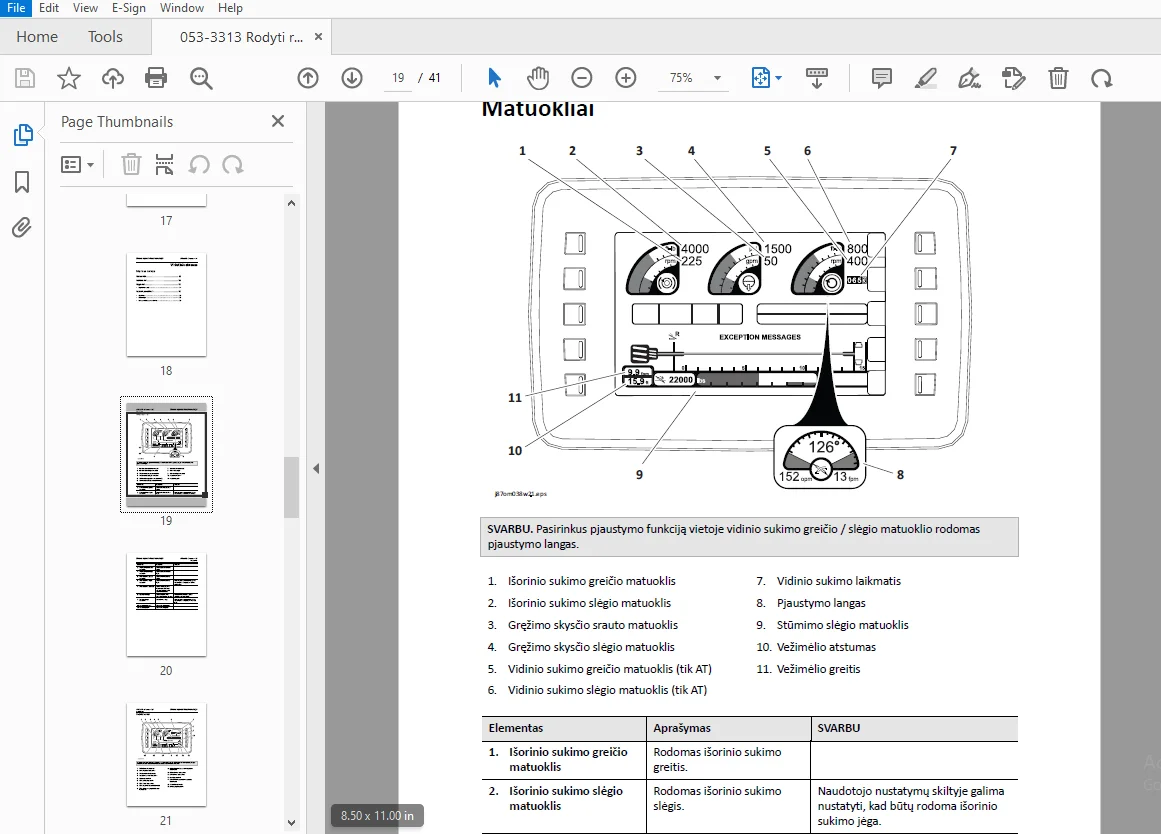Rotate view using toolbar rotate icon
Viewport: 1161px width, 834px height.
click(x=1102, y=78)
